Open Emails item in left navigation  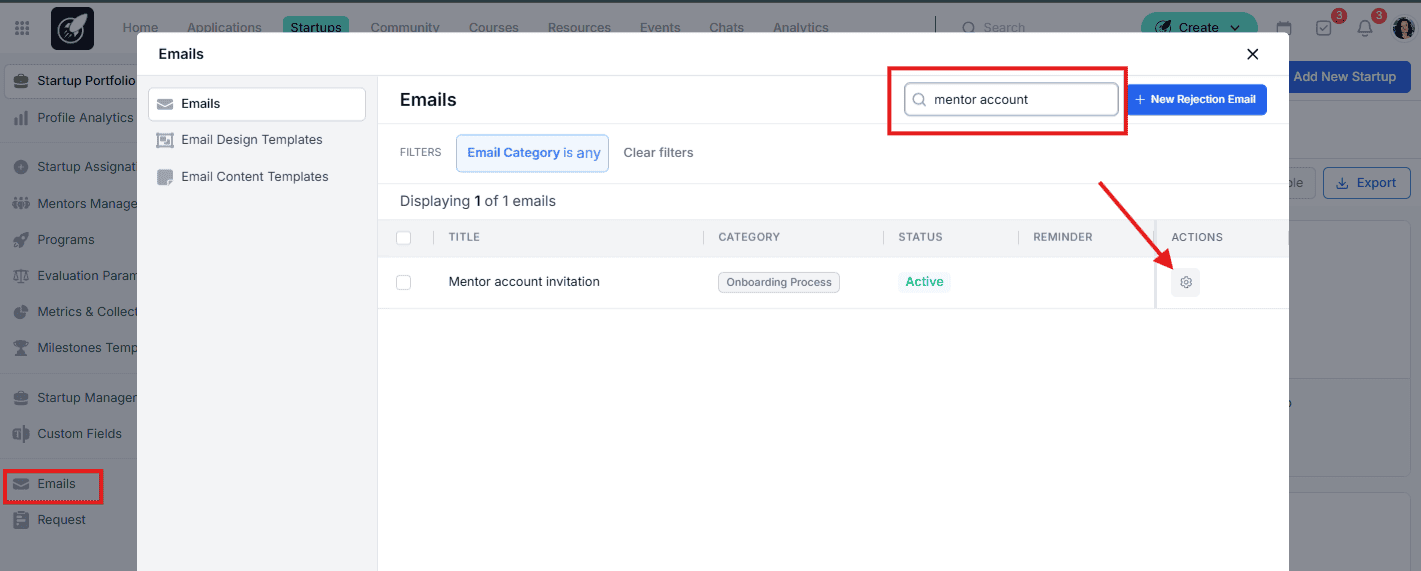56,484
